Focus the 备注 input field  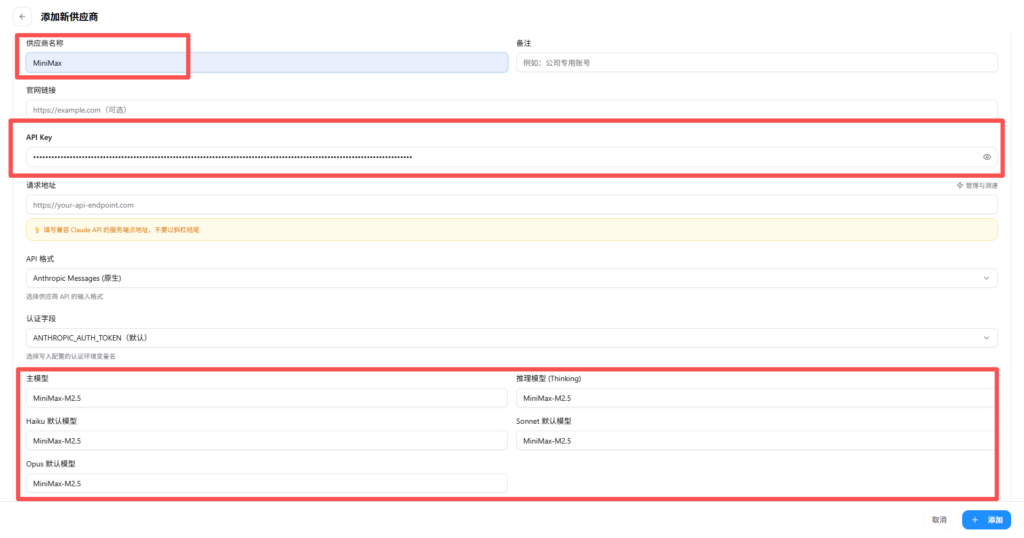tap(756, 63)
